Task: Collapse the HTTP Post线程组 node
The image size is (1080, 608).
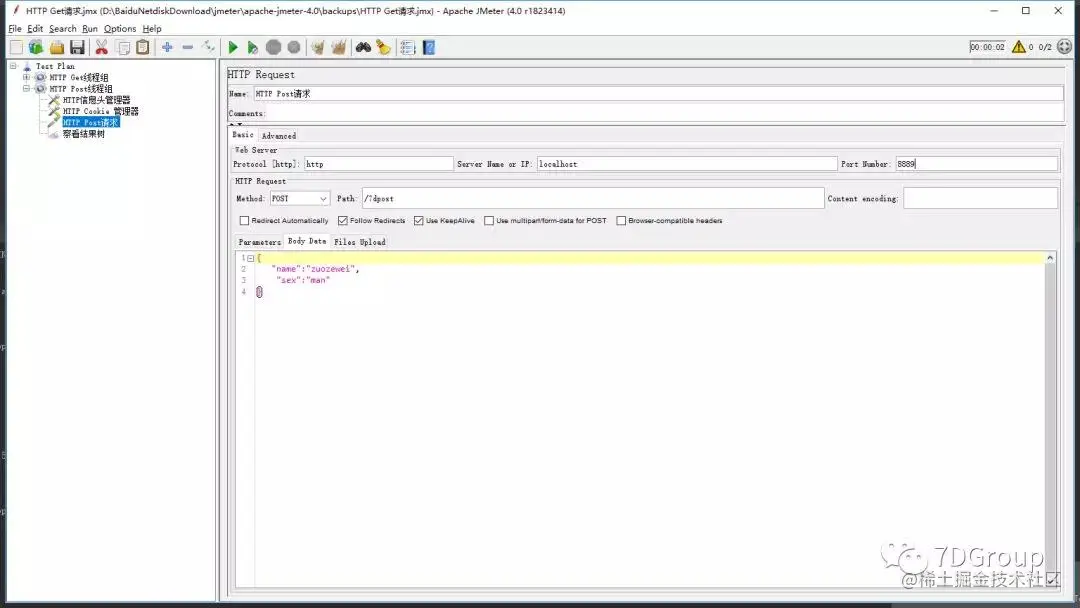Action: click(26, 88)
